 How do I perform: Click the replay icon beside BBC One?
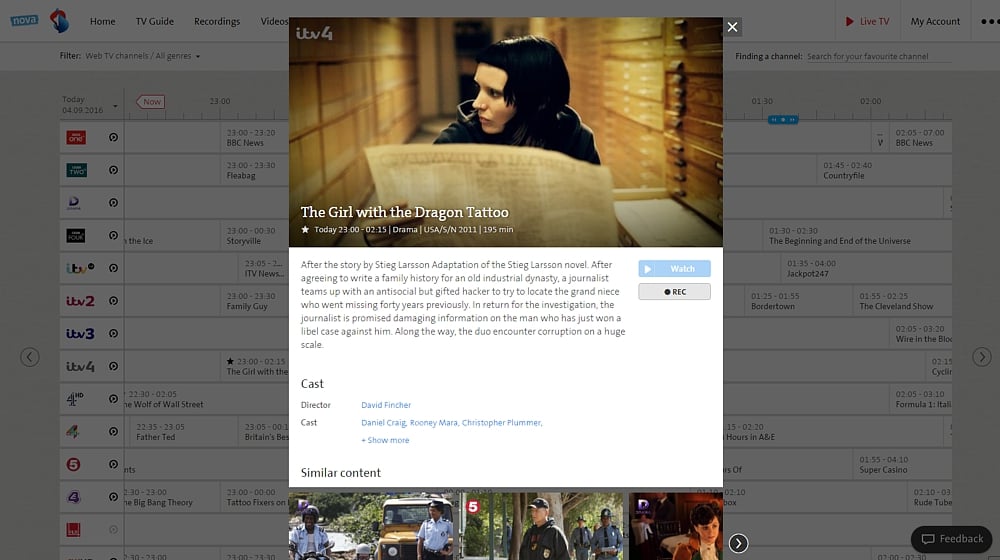coord(114,137)
